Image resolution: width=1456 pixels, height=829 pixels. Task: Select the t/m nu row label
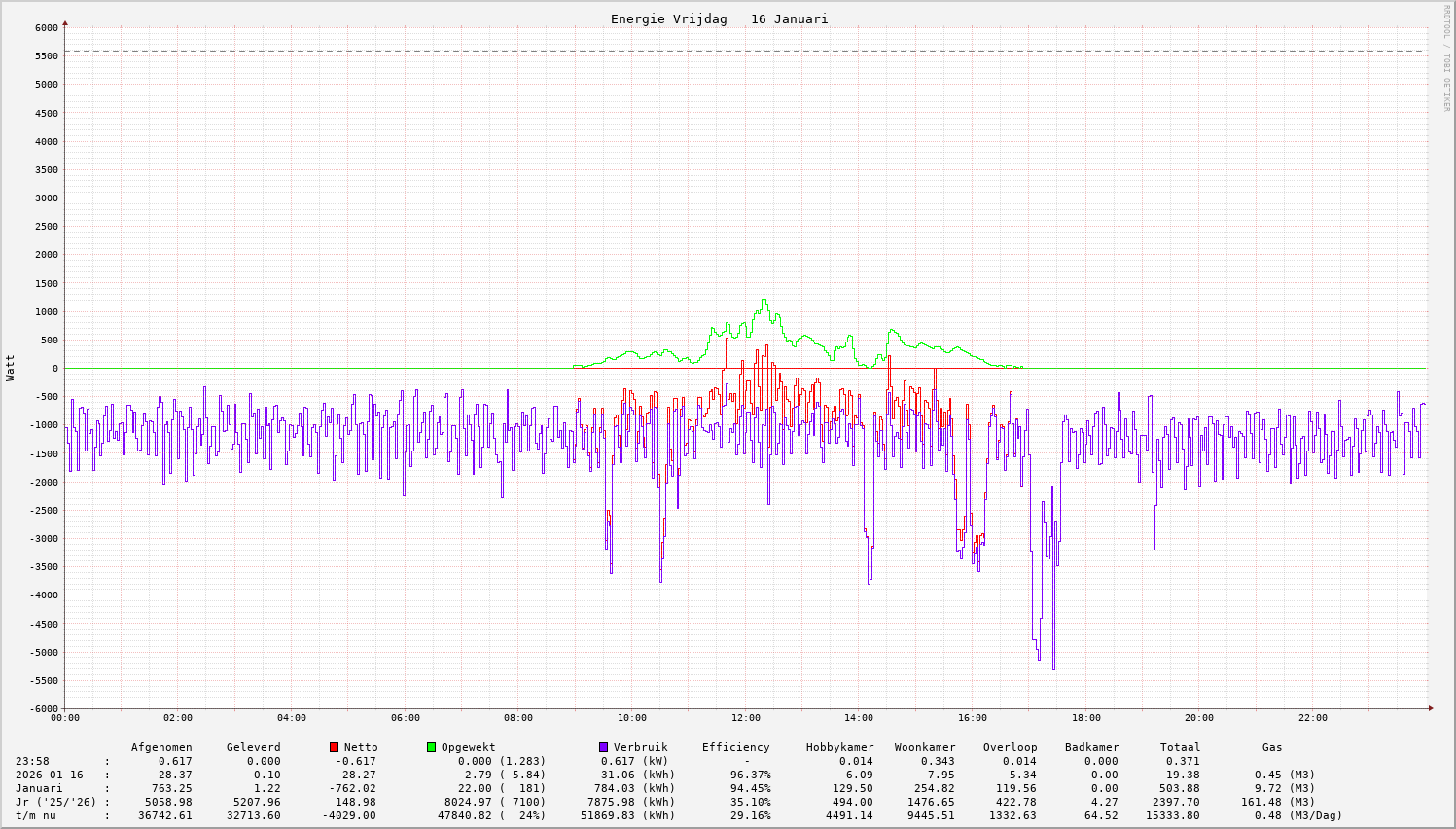[x=35, y=815]
